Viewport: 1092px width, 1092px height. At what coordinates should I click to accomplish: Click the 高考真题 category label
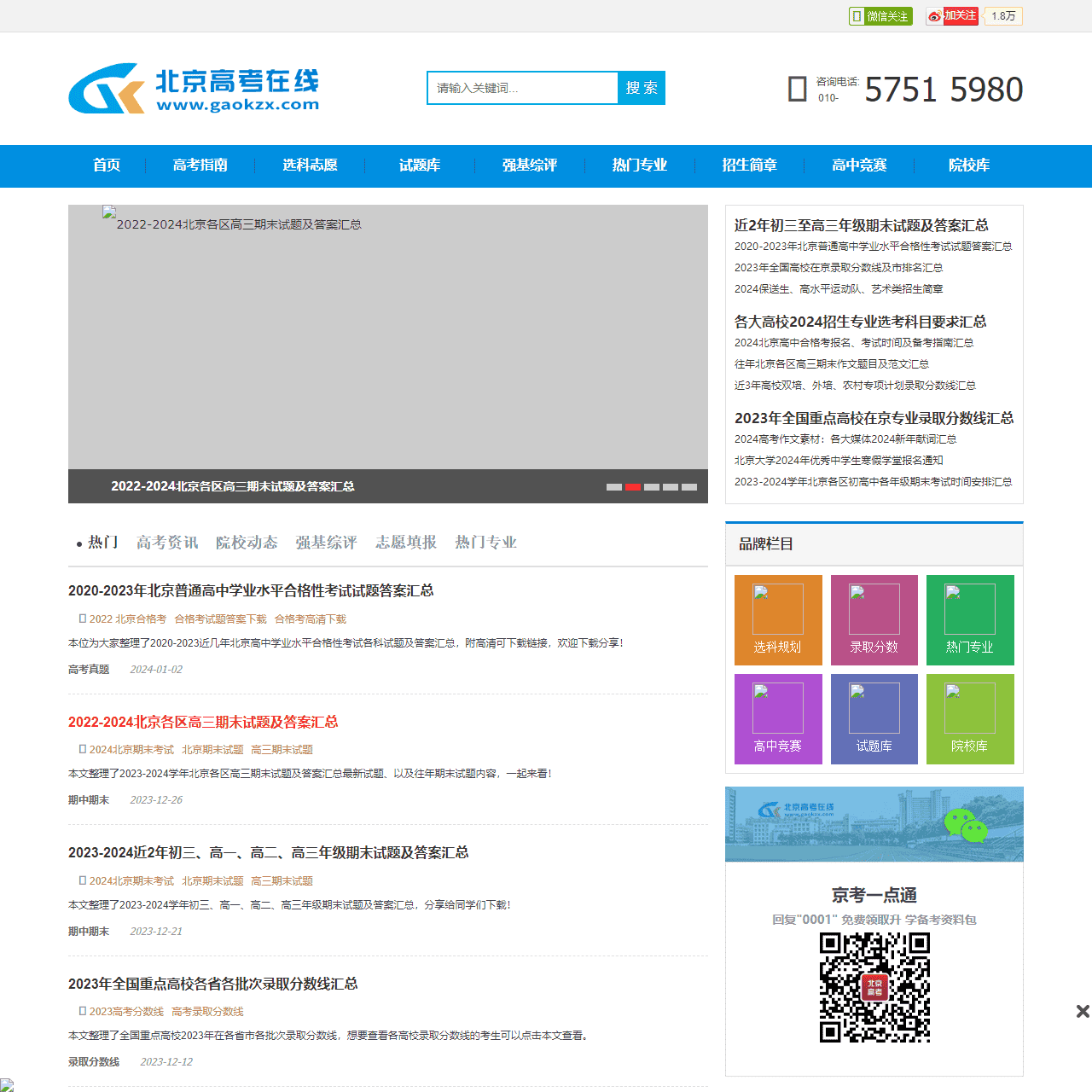89,670
